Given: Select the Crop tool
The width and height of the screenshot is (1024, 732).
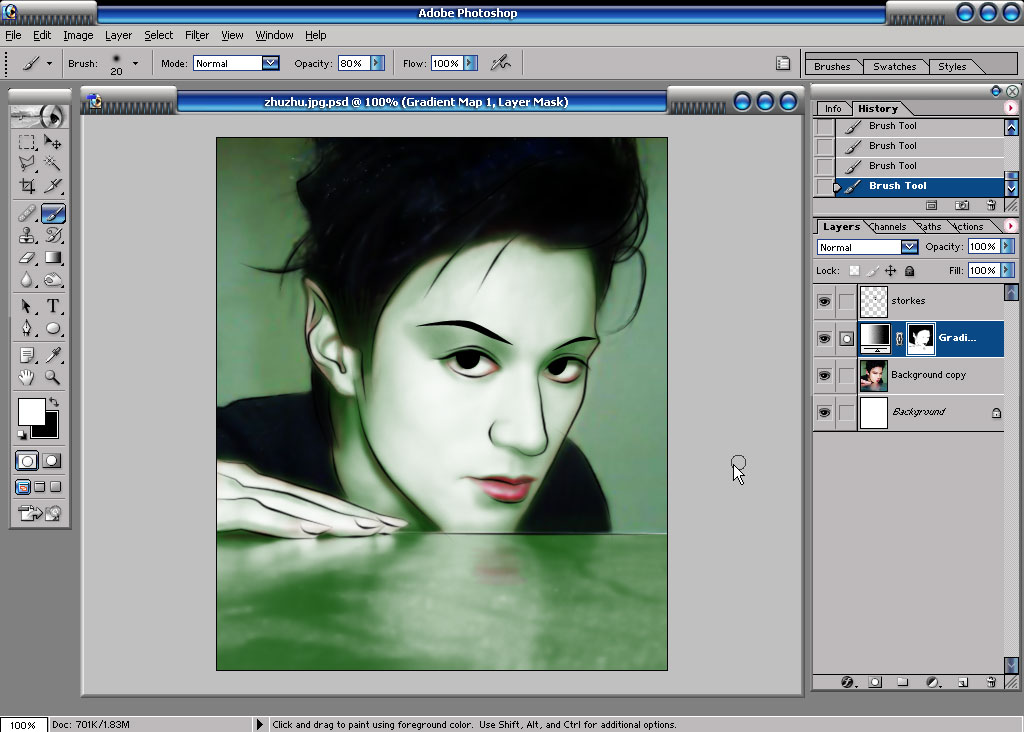Looking at the screenshot, I should click(27, 186).
